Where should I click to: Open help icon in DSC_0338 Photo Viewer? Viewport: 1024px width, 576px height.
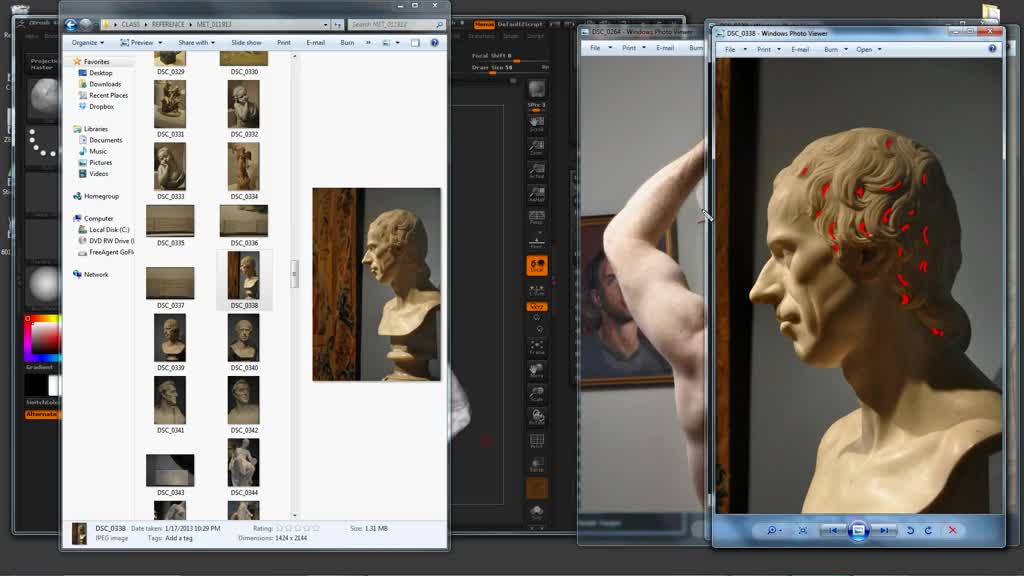(992, 49)
